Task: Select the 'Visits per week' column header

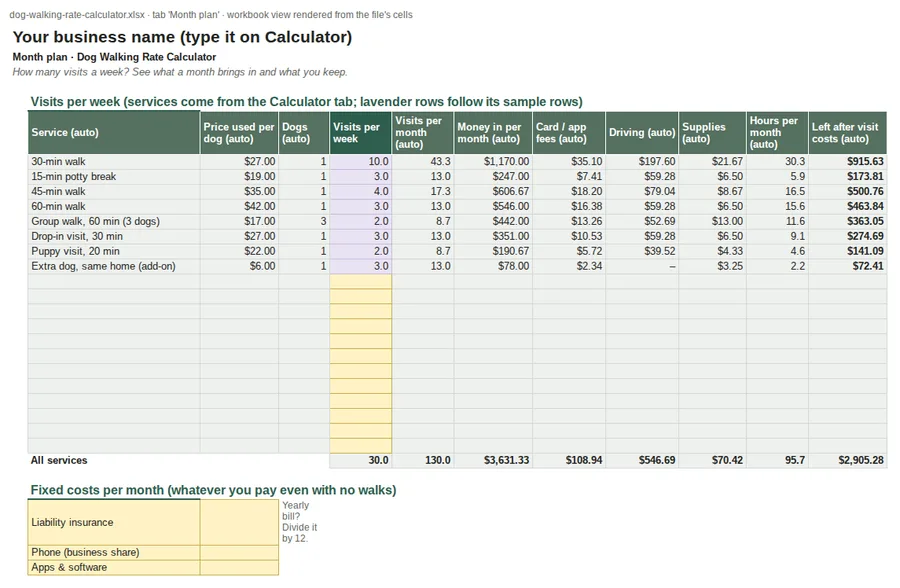Action: coord(361,133)
